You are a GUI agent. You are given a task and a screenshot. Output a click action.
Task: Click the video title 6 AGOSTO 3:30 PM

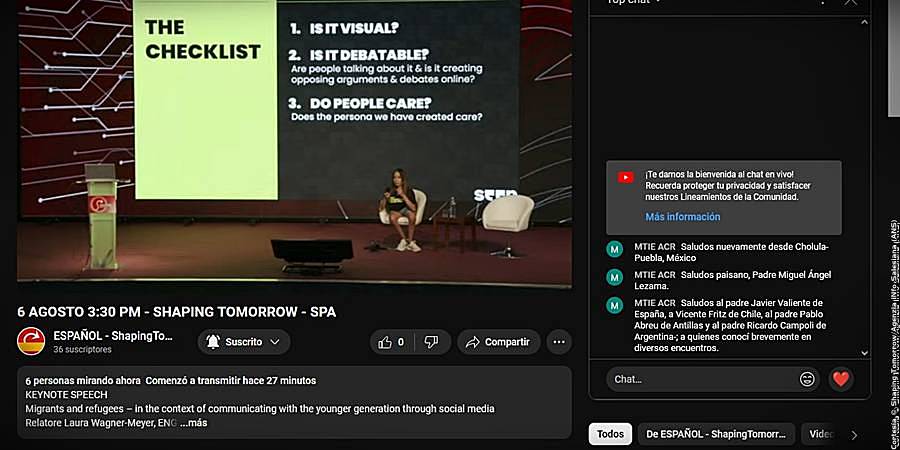[176, 312]
